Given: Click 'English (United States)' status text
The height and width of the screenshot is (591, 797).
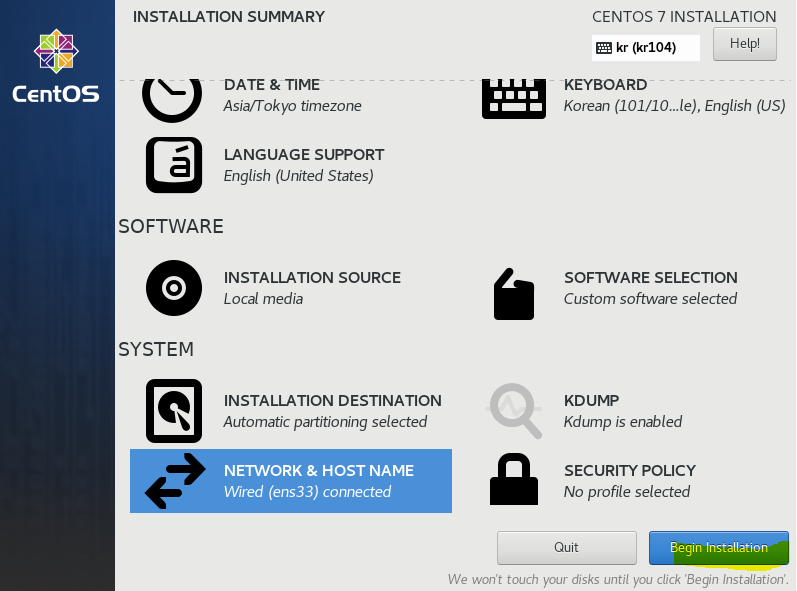Looking at the screenshot, I should point(298,176).
